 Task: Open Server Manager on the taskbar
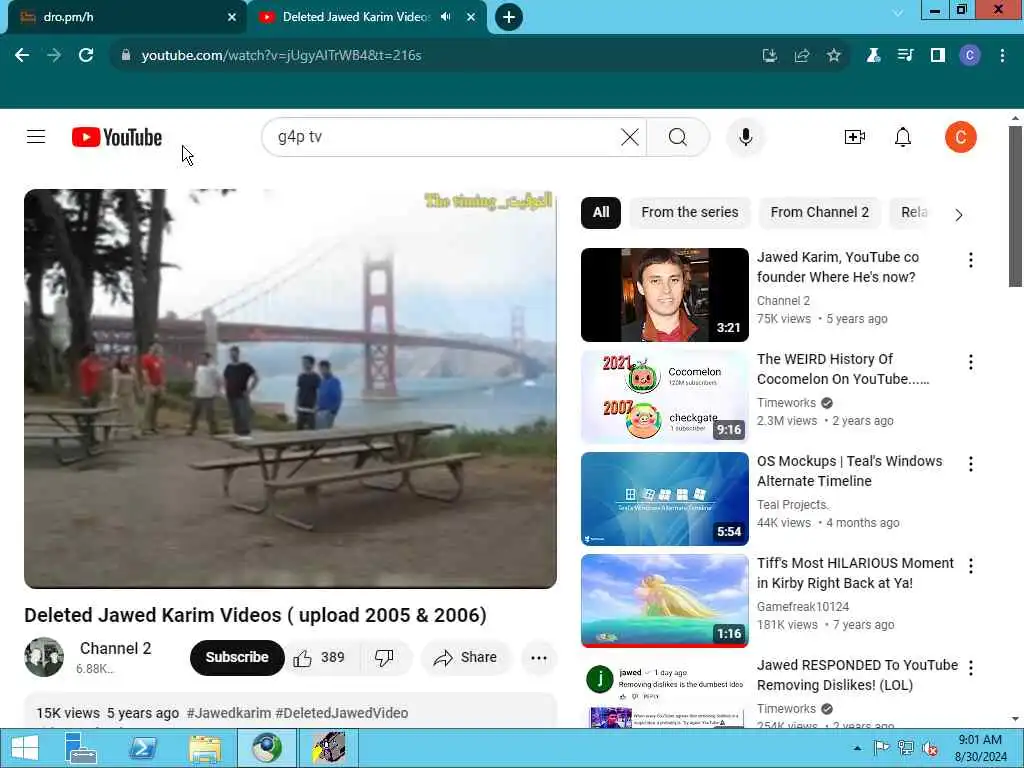(x=81, y=748)
